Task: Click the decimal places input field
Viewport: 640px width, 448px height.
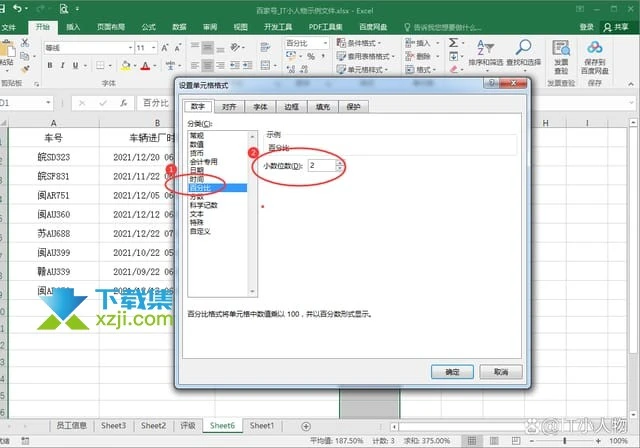Action: click(322, 165)
